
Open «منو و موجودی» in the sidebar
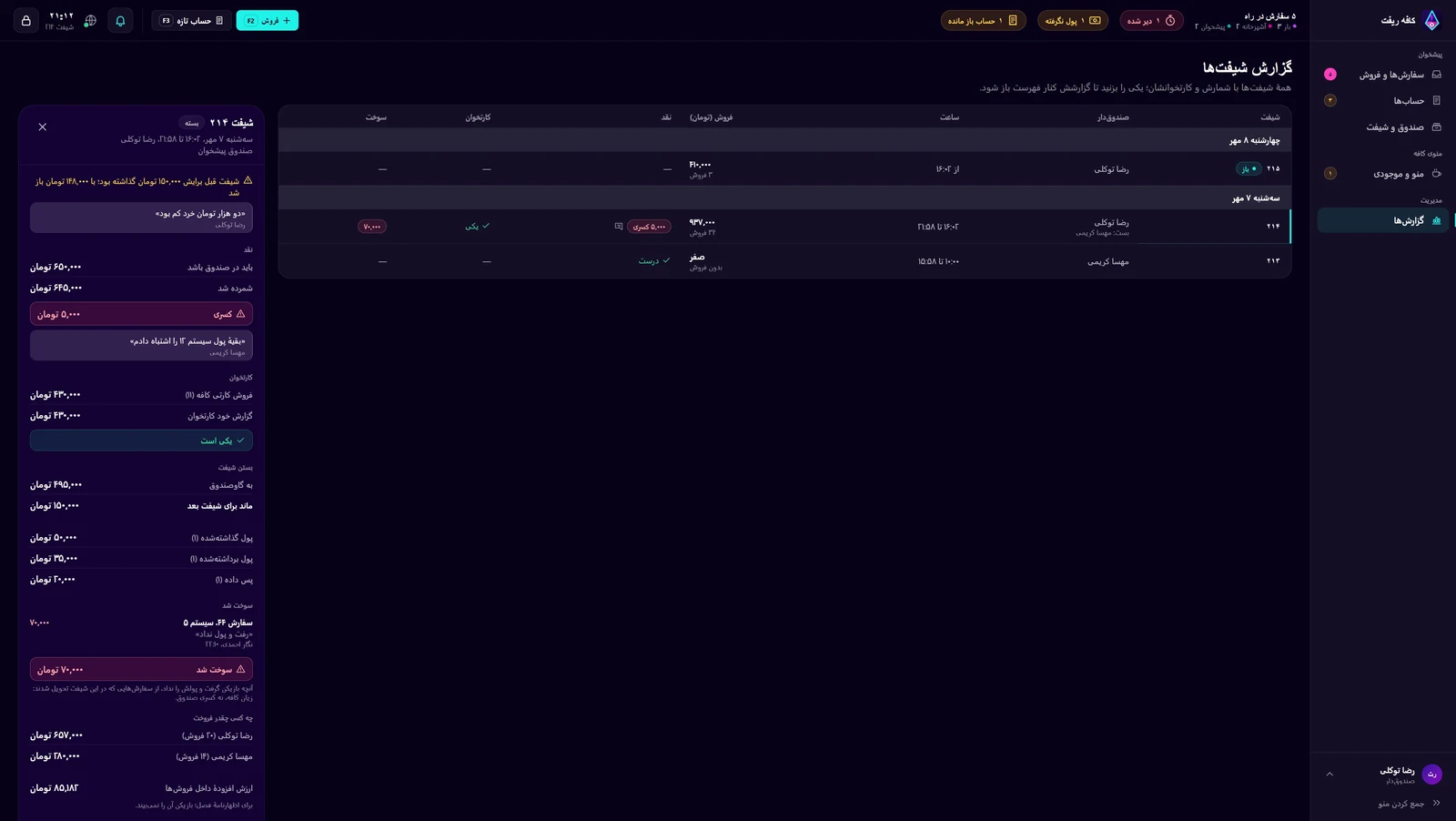1383,174
